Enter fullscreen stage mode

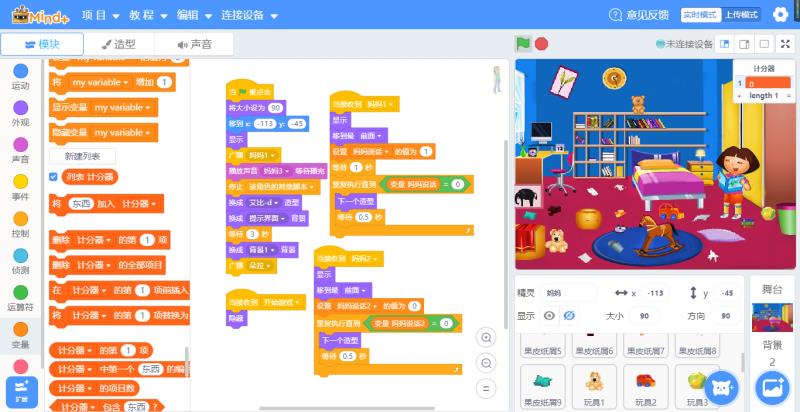pos(786,44)
